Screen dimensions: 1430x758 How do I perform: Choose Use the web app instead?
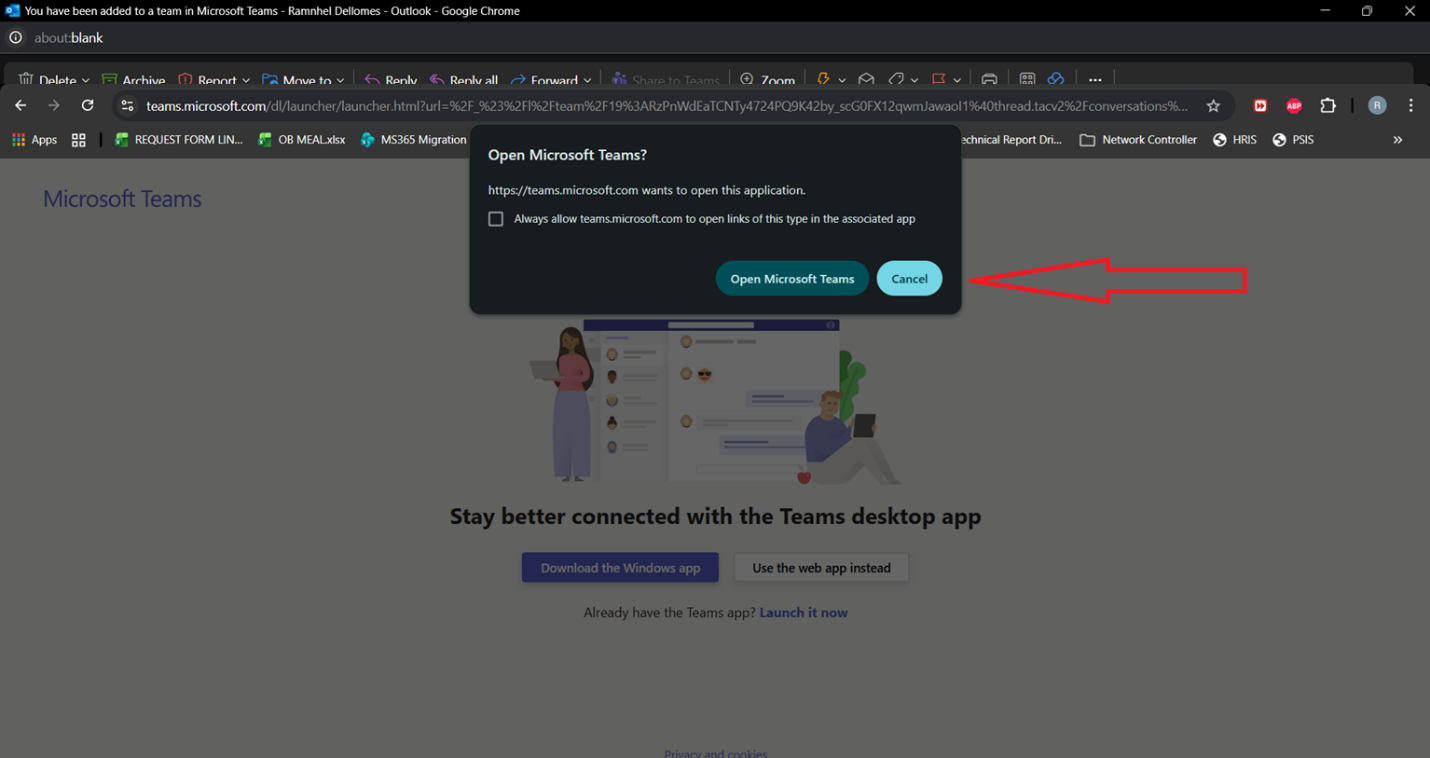pyautogui.click(x=821, y=568)
